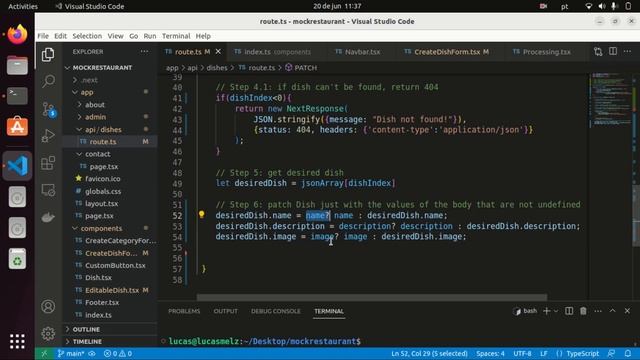The height and width of the screenshot is (360, 640).
Task: Open Terminal app from the dock
Action: (x=17, y=96)
